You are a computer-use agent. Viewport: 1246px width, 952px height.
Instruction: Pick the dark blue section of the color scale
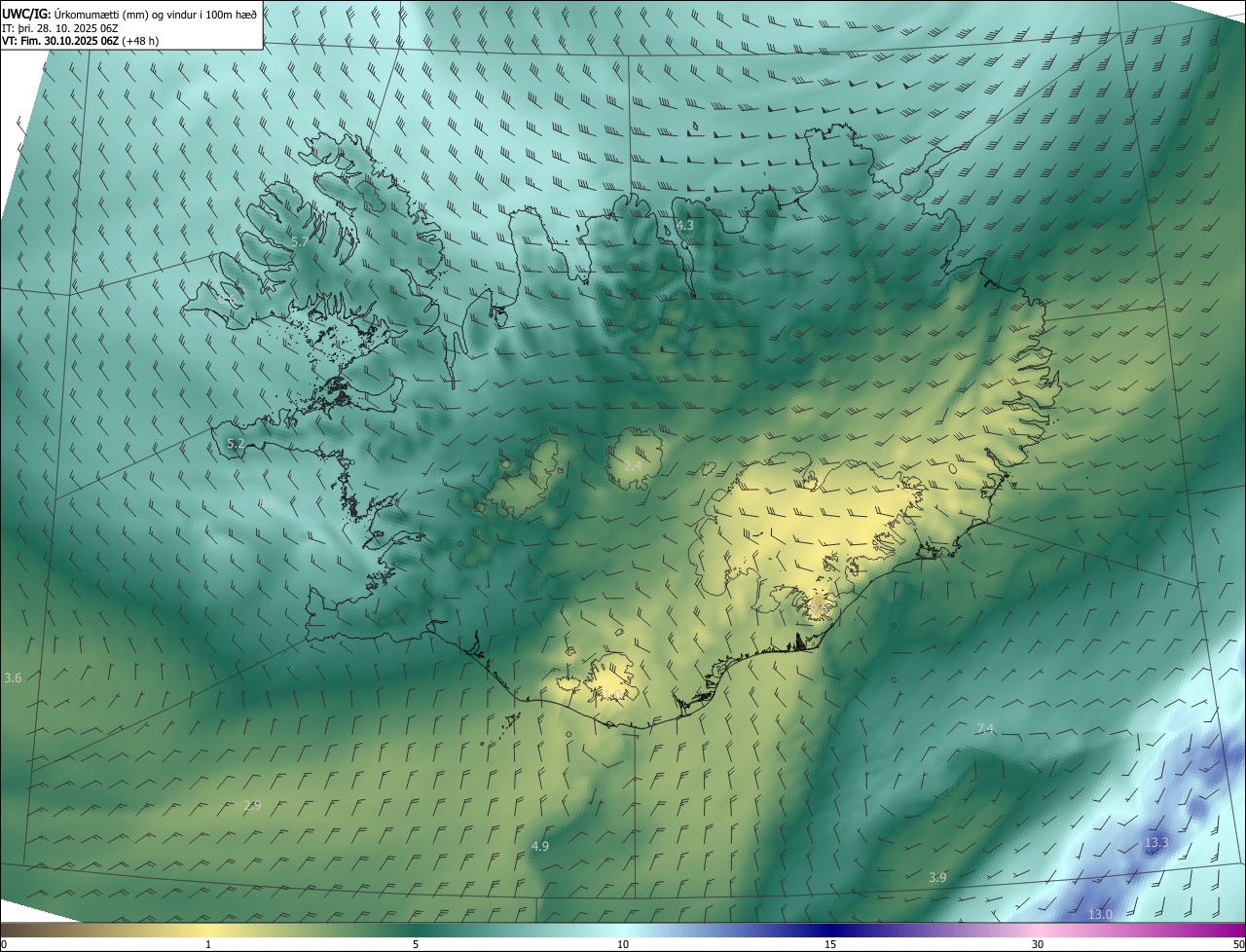click(830, 930)
